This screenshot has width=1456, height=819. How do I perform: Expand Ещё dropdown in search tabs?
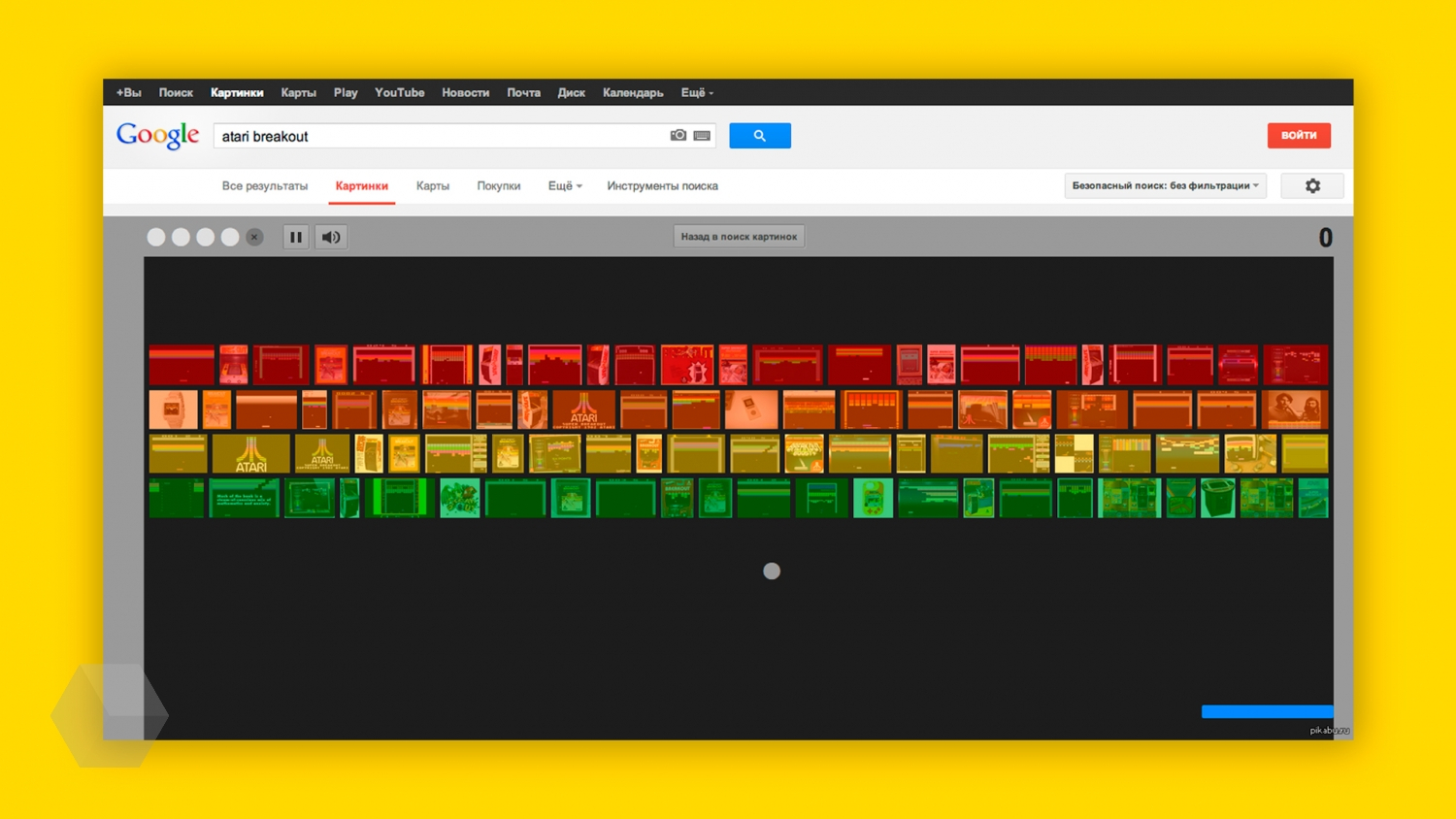click(x=565, y=185)
